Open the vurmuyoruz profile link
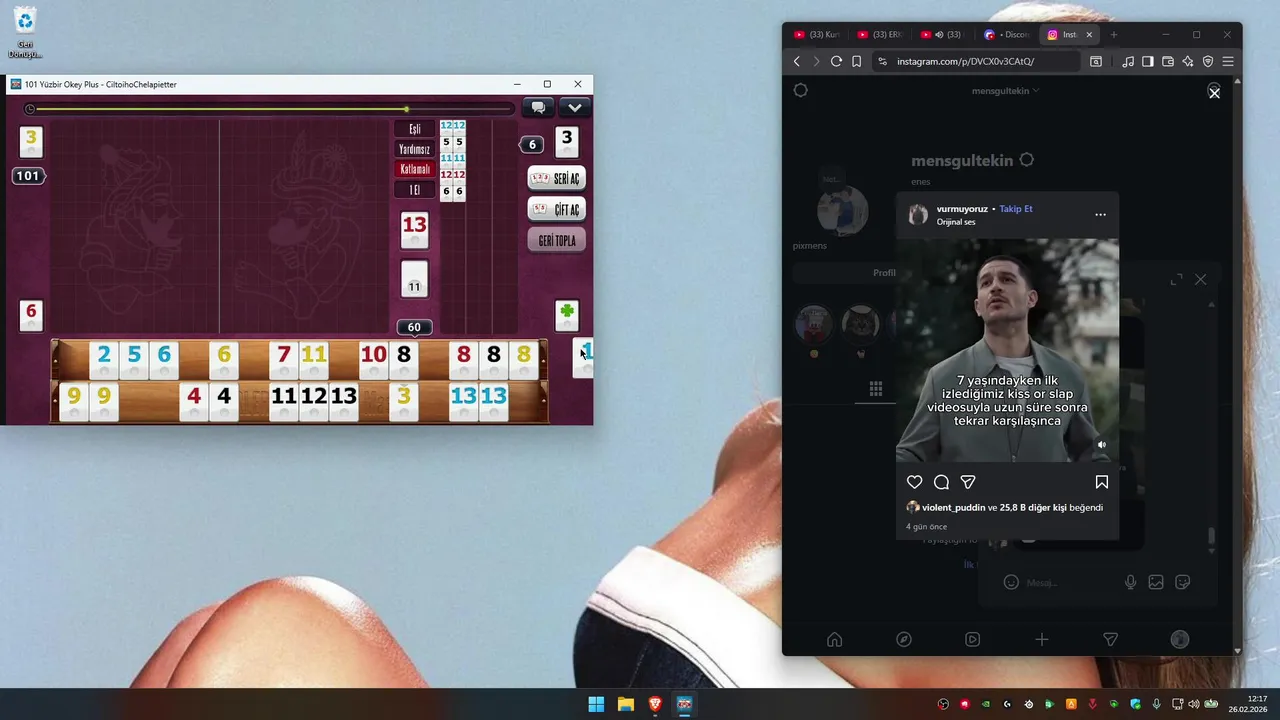1280x720 pixels. pyautogui.click(x=962, y=209)
